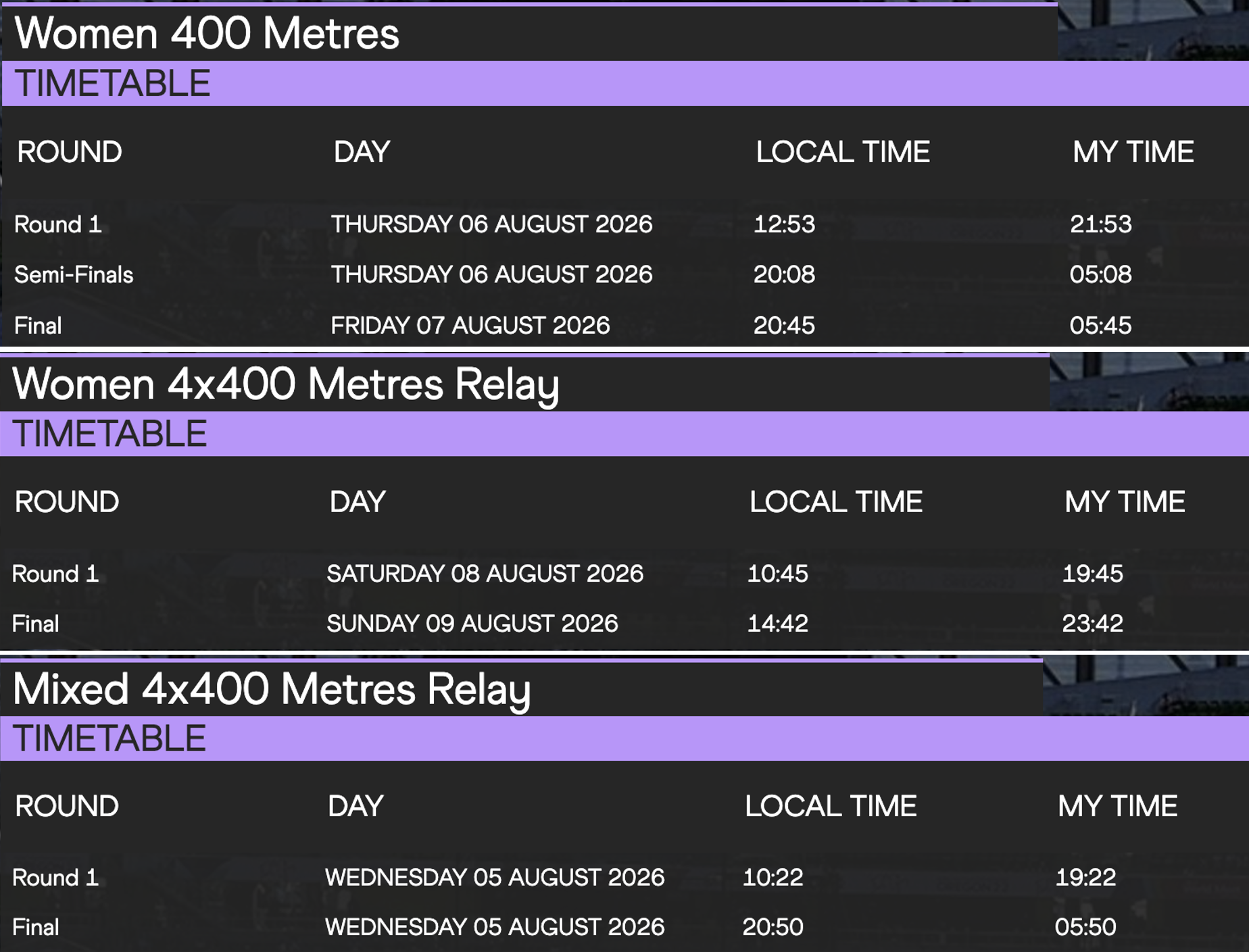Screen dimensions: 1249x952
Task: Select the Women 4x400 Relay TIMETABLE bar
Action: 624,434
